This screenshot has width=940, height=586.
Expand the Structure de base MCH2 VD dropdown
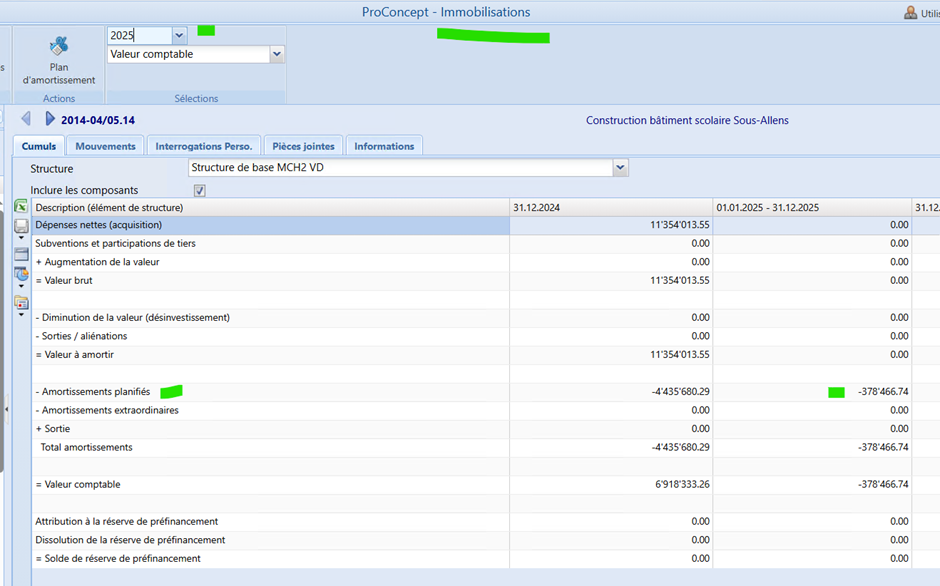point(621,168)
